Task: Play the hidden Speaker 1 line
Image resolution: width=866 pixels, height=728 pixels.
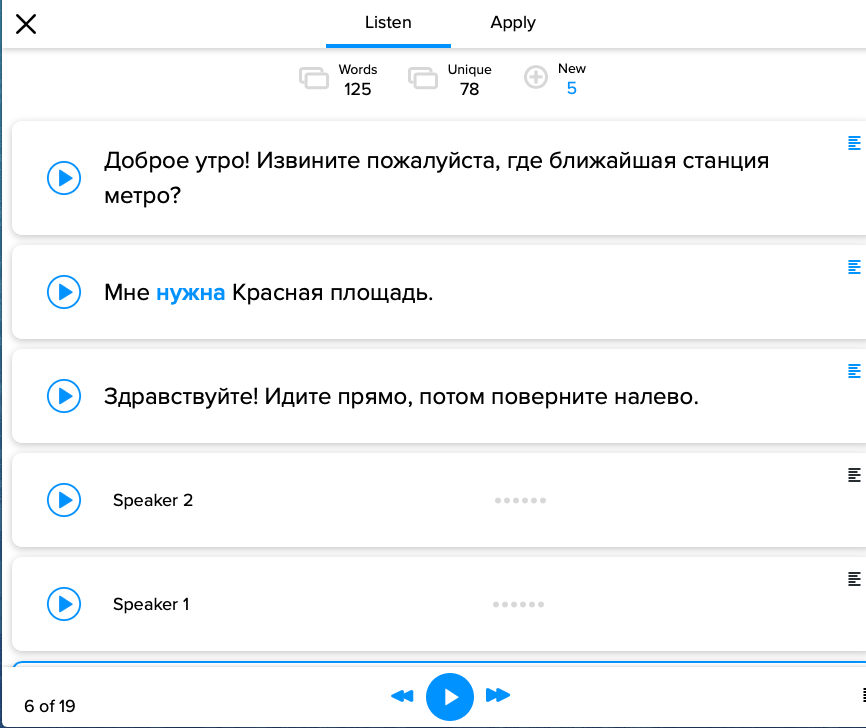Action: click(x=64, y=603)
